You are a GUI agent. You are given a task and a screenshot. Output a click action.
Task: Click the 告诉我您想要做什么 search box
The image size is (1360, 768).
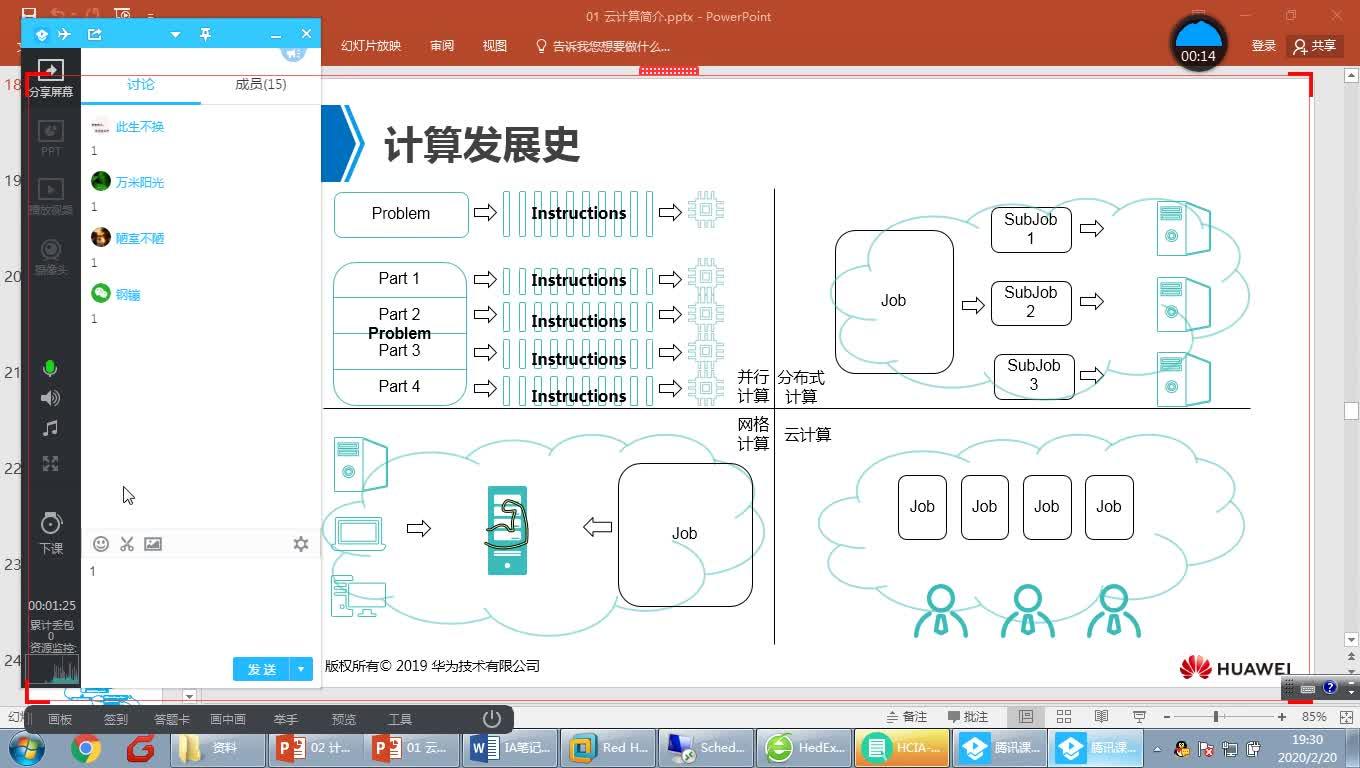[603, 46]
